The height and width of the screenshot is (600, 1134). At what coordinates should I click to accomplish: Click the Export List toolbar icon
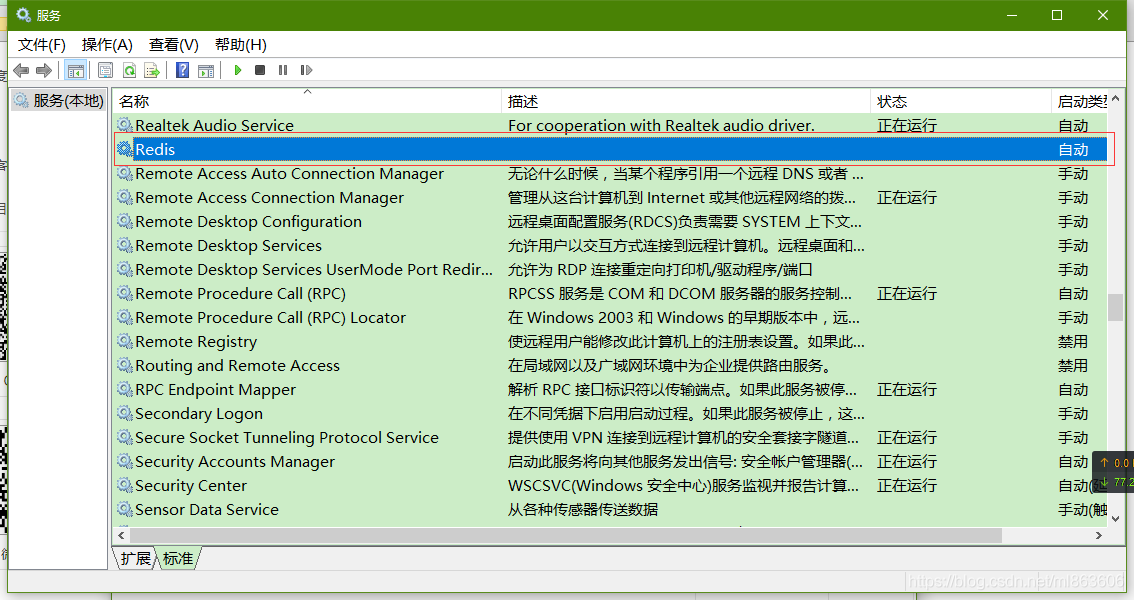[152, 70]
